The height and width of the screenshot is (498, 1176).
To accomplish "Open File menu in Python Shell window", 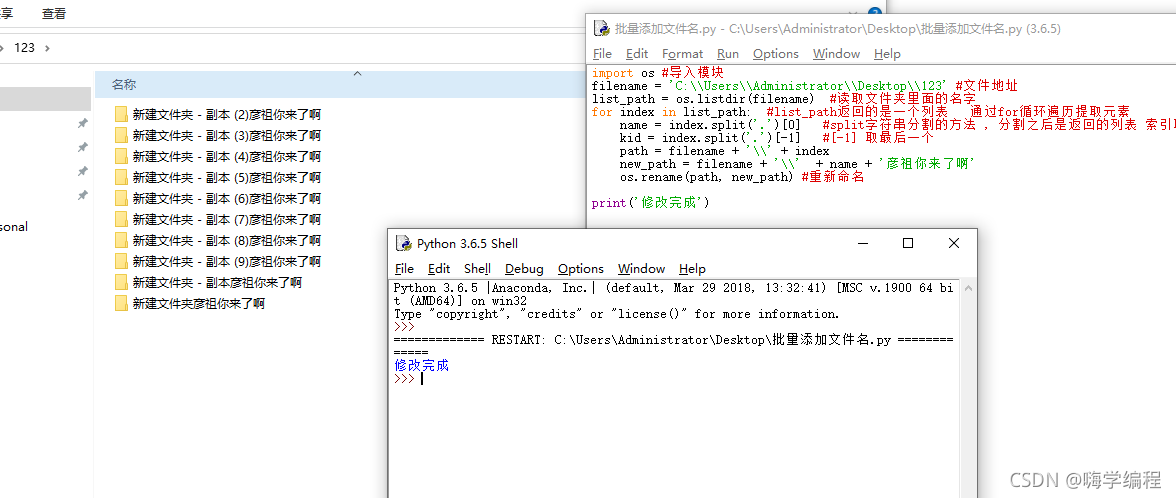I will [x=404, y=268].
